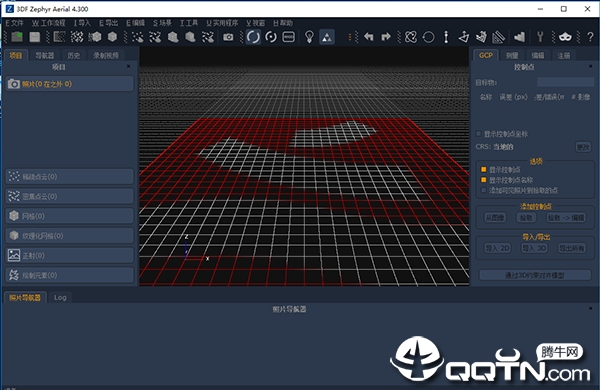Click the question mark help icon

point(590,37)
